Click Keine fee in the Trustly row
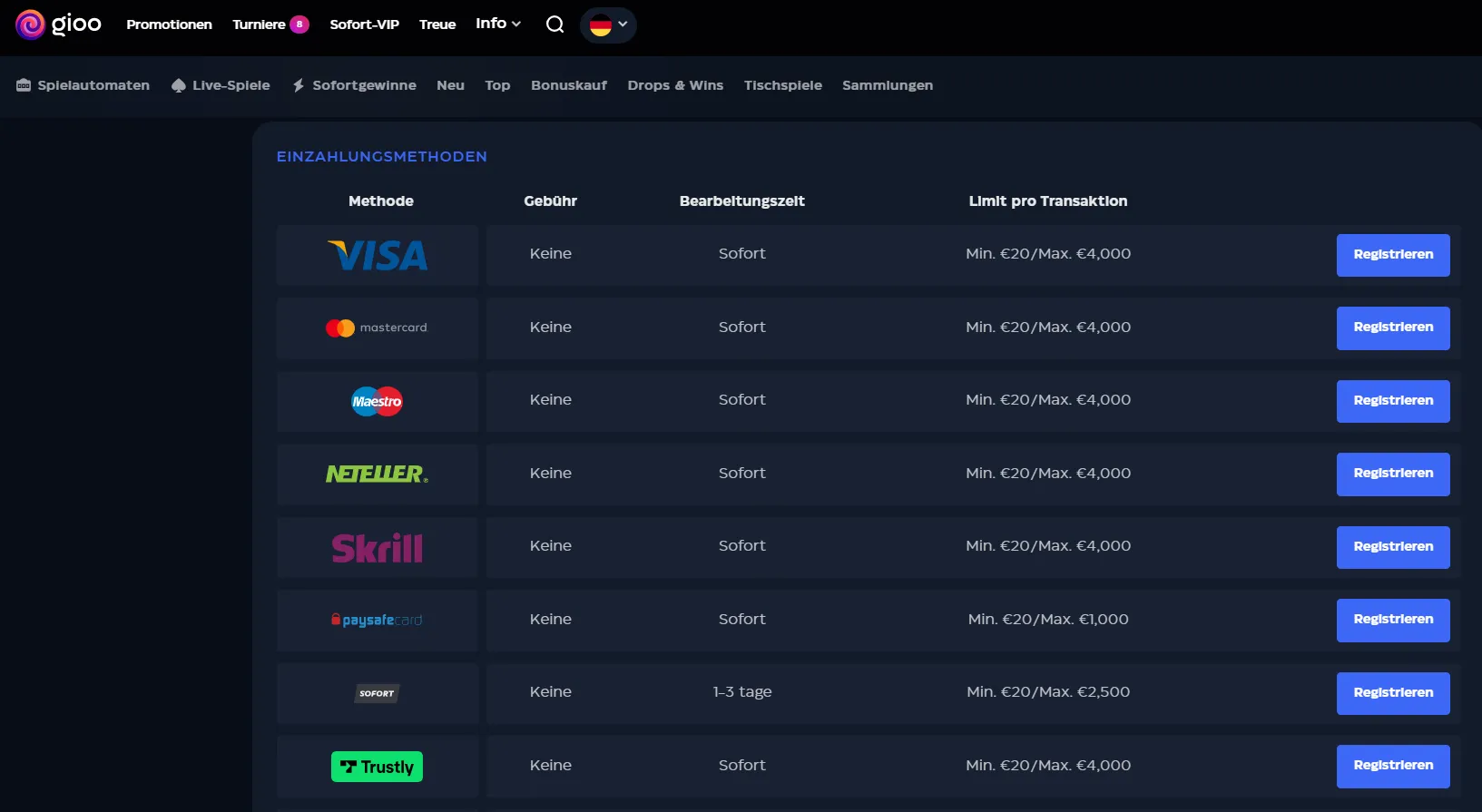The height and width of the screenshot is (812, 1482). [x=551, y=765]
